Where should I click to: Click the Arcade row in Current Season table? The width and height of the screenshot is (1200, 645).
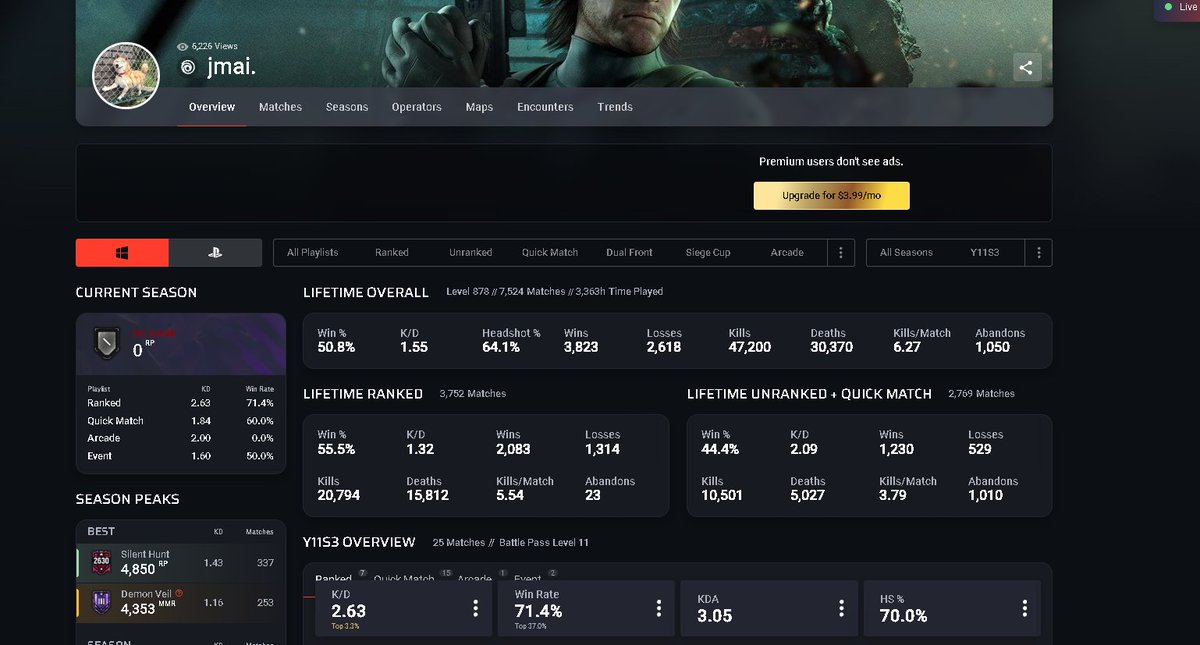[x=181, y=438]
